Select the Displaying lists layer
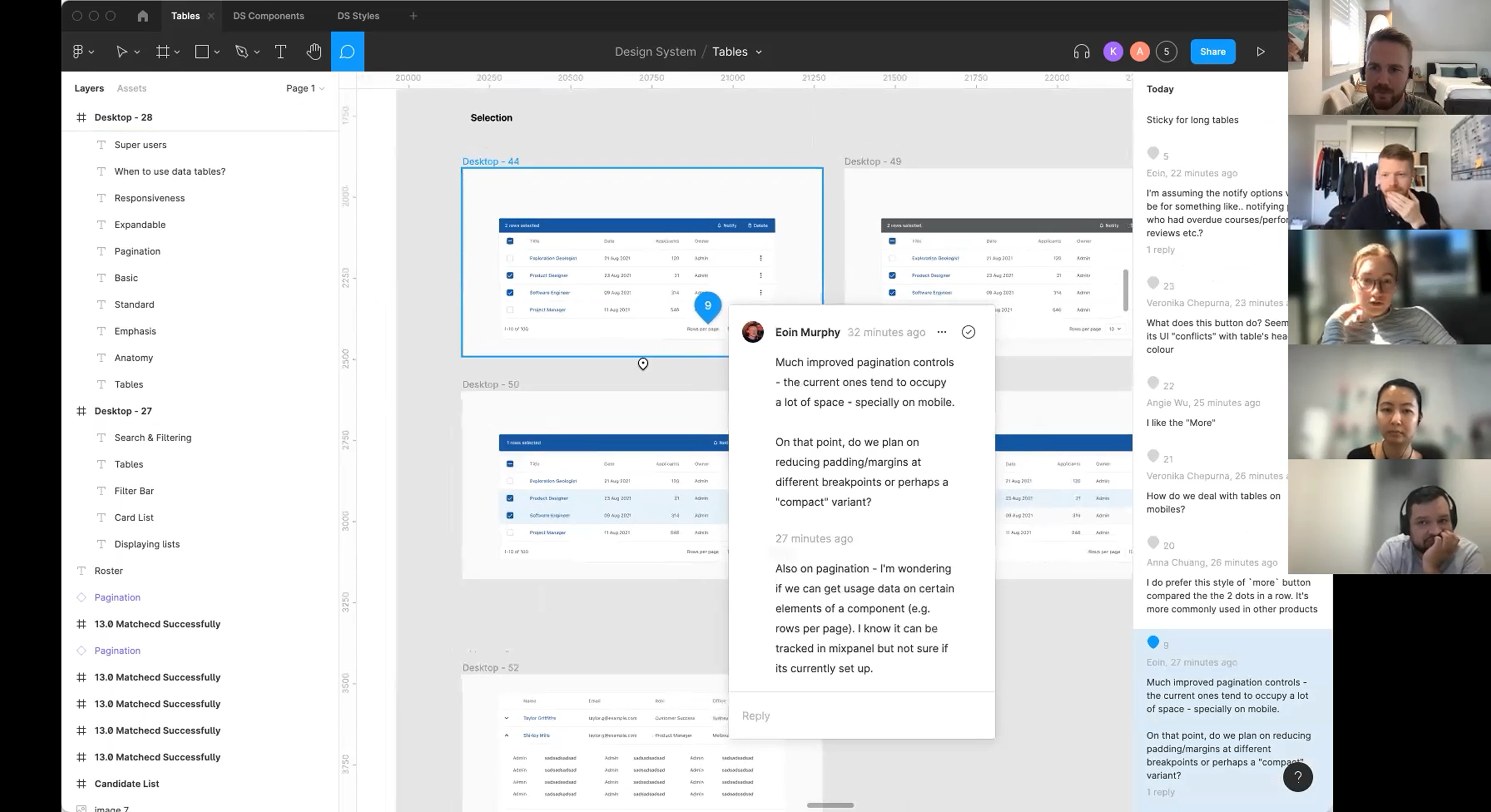Viewport: 1491px width, 812px height. 147,544
